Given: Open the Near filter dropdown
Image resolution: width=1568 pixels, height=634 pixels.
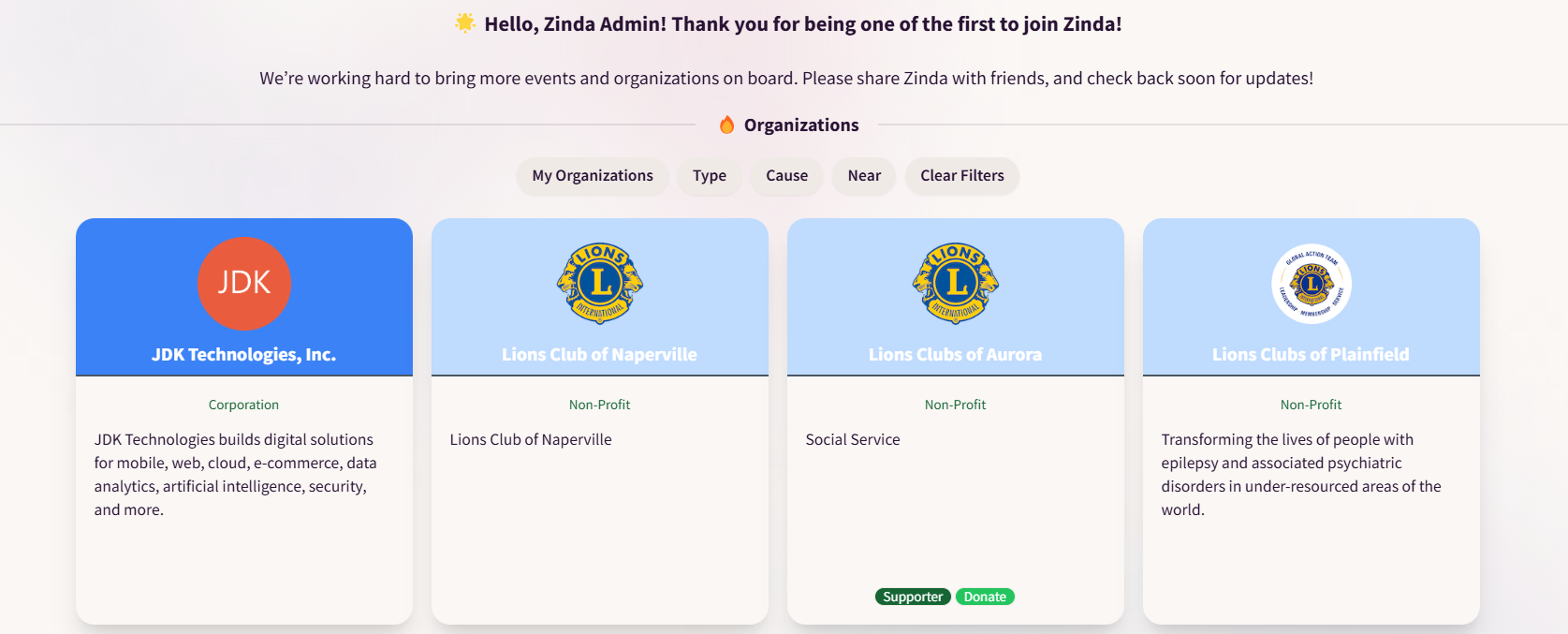Looking at the screenshot, I should tap(864, 176).
